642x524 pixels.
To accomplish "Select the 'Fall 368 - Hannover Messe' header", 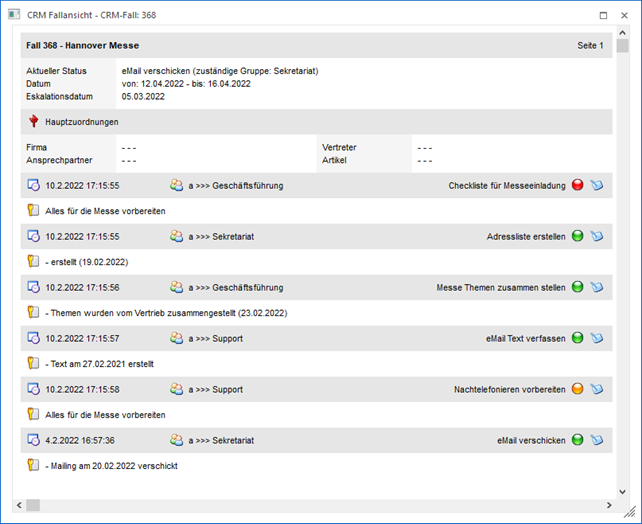I will 83,45.
